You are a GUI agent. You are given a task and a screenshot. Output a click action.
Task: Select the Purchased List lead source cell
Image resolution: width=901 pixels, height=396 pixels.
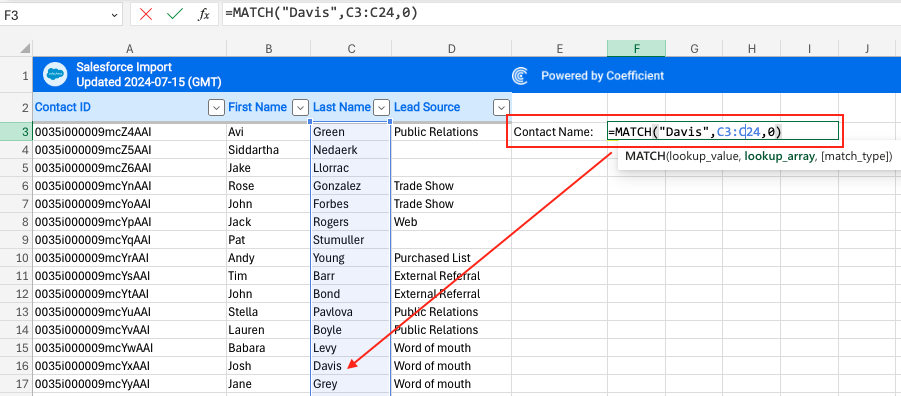coord(451,257)
